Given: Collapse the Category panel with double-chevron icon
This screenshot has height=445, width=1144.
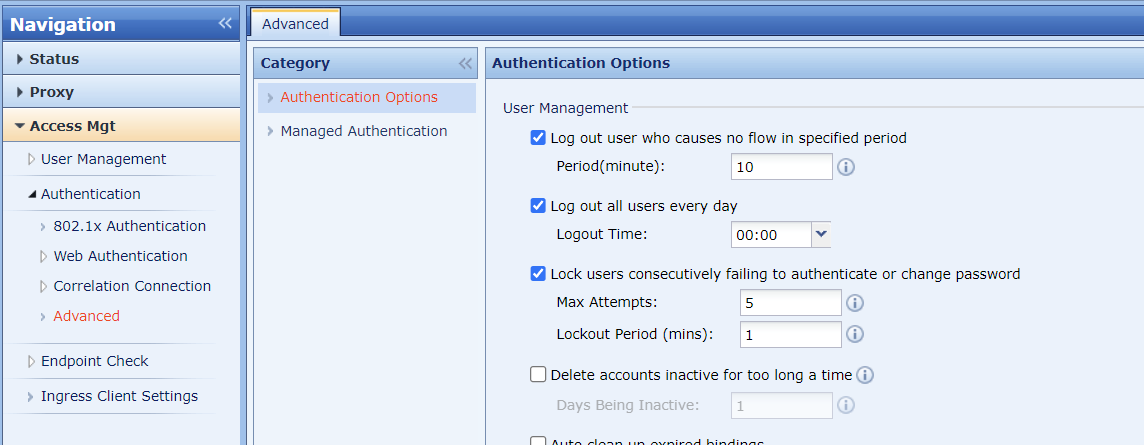Looking at the screenshot, I should 466,64.
